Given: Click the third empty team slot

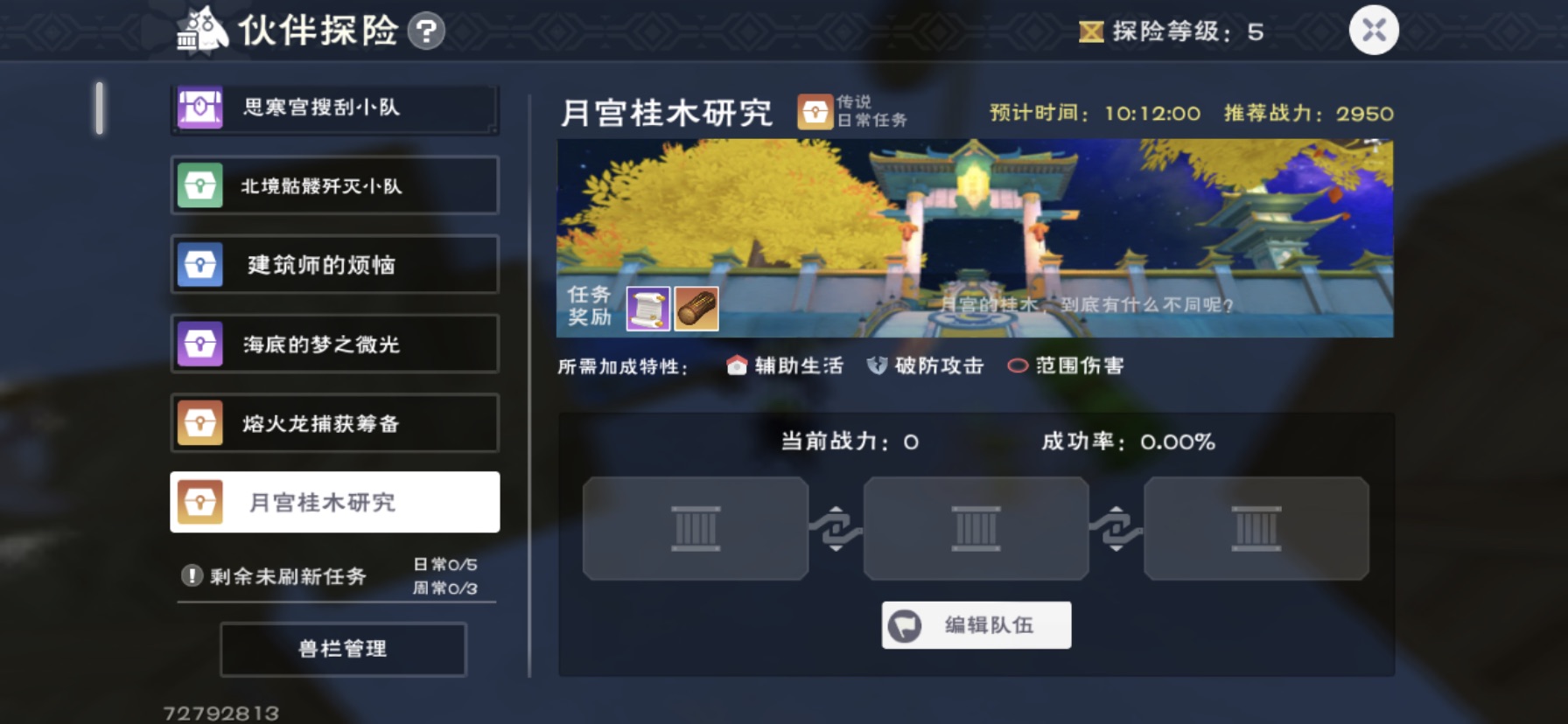Looking at the screenshot, I should (1256, 528).
